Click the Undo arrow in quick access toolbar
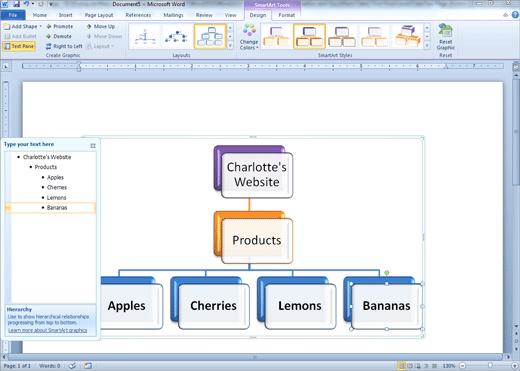The height and width of the screenshot is (371, 520). tap(26, 4)
